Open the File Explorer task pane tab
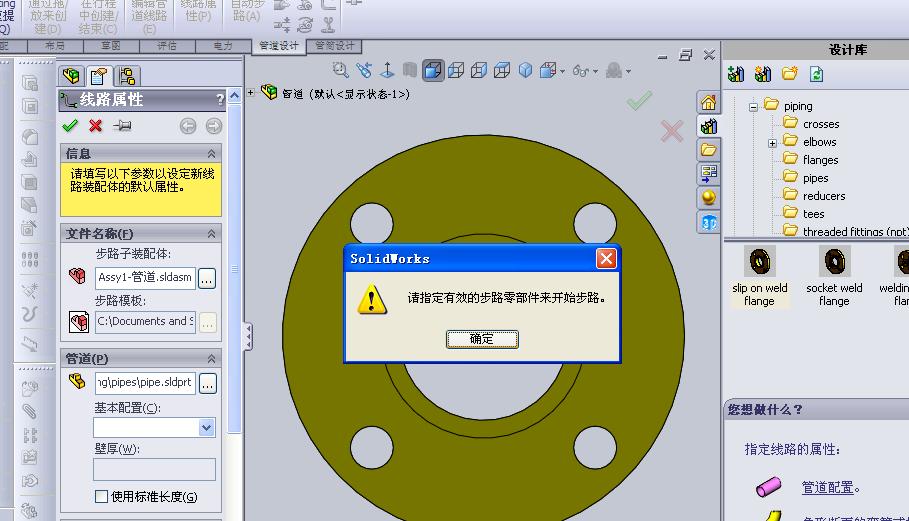909x521 pixels. coord(708,150)
